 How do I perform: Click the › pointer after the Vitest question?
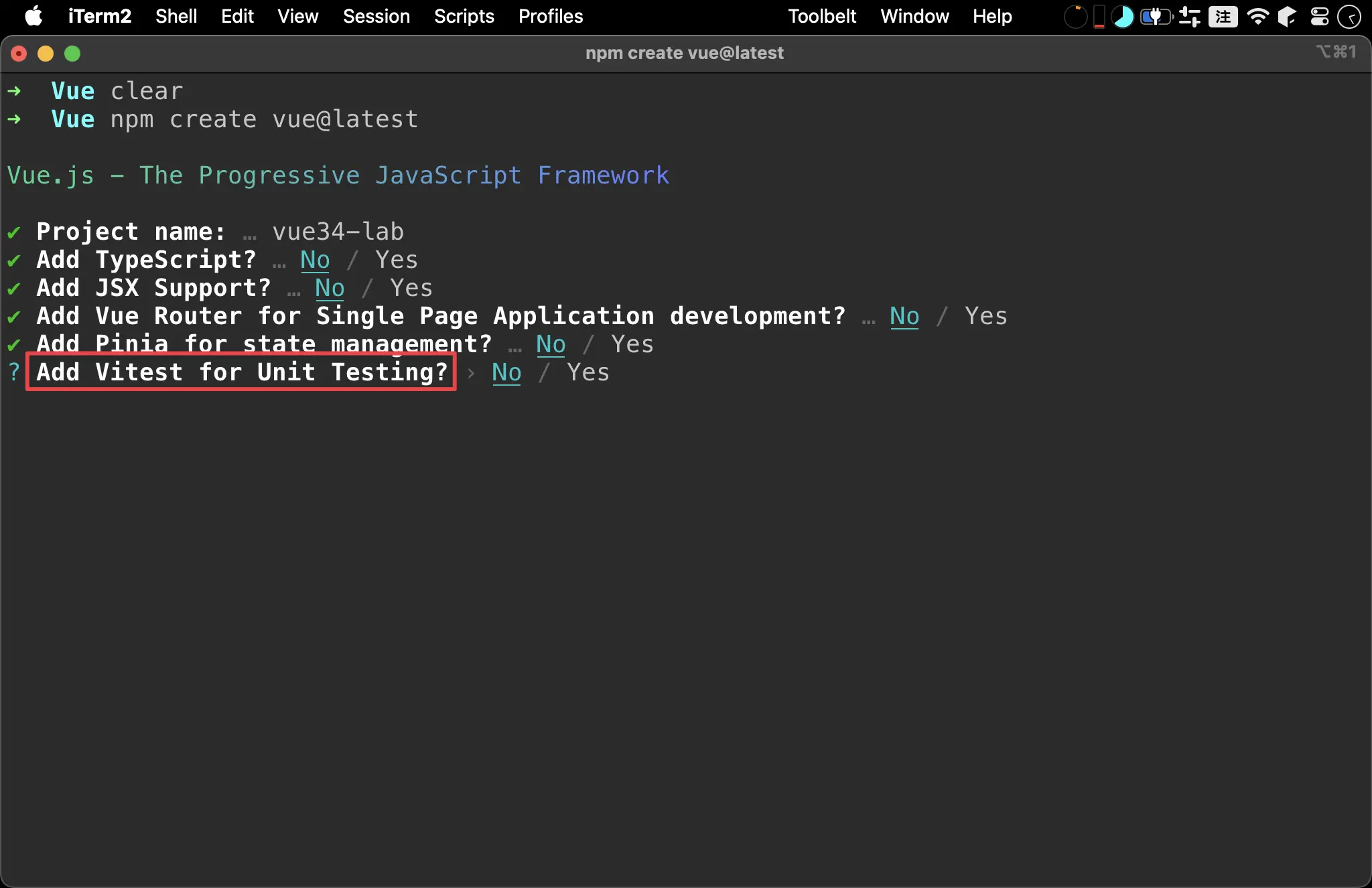pyautogui.click(x=471, y=373)
